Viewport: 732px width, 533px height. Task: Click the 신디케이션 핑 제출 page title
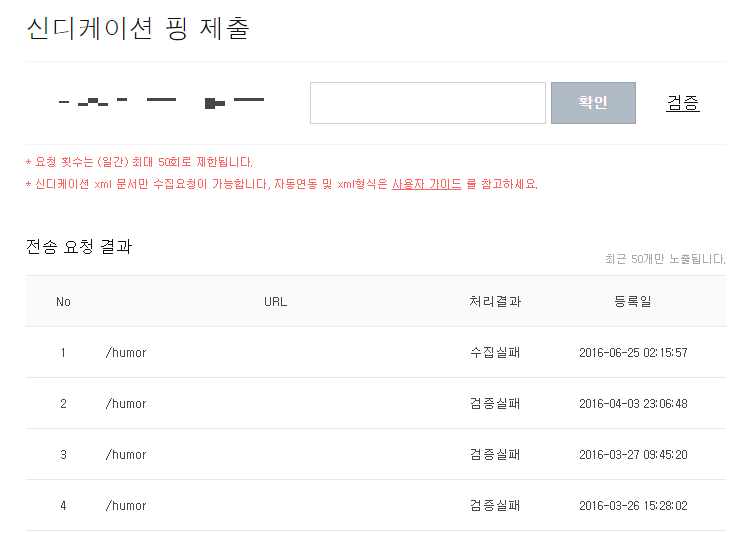click(137, 28)
